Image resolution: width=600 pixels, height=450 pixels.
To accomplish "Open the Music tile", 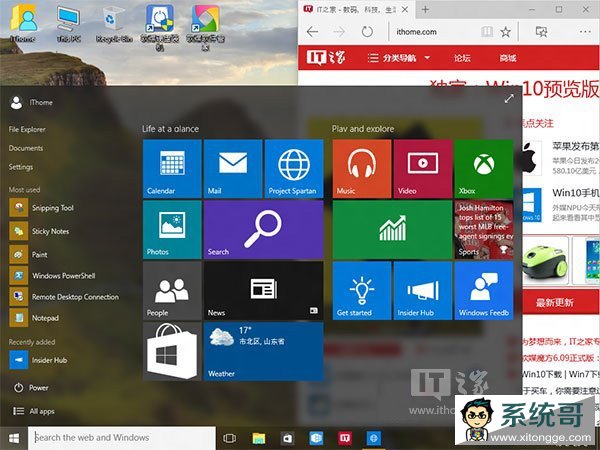I will pyautogui.click(x=362, y=169).
